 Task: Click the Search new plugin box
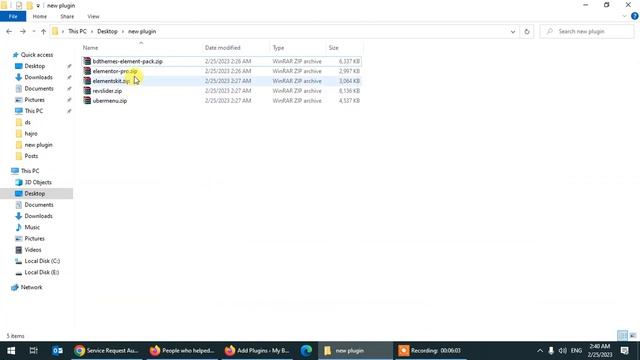coord(587,31)
